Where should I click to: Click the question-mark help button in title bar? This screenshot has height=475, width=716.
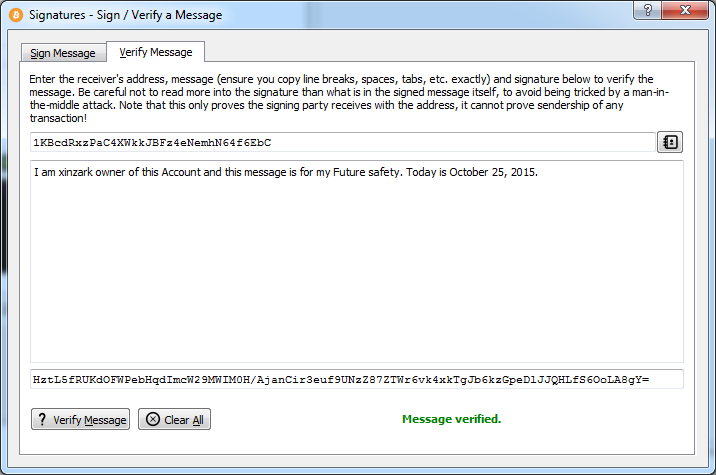click(648, 10)
